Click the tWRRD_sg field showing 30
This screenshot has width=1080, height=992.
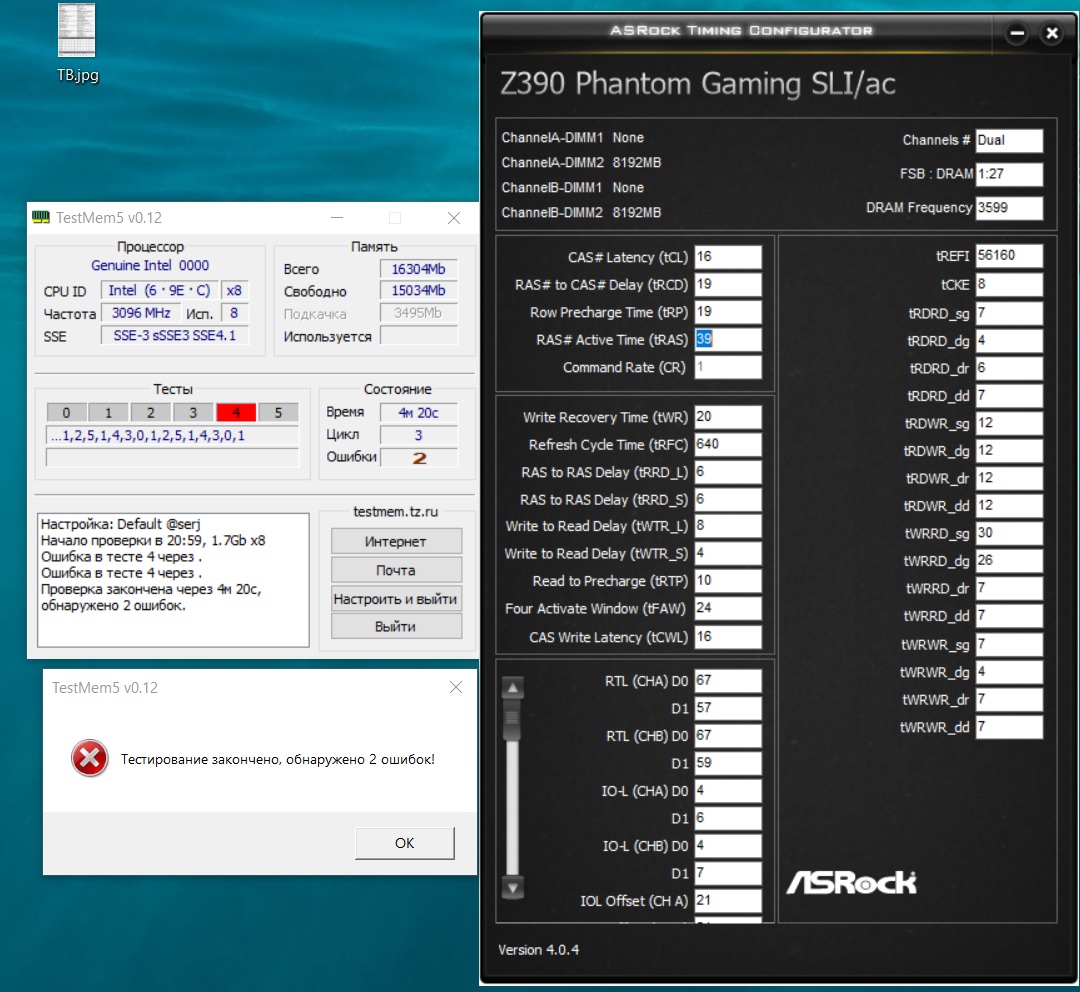tap(1009, 533)
